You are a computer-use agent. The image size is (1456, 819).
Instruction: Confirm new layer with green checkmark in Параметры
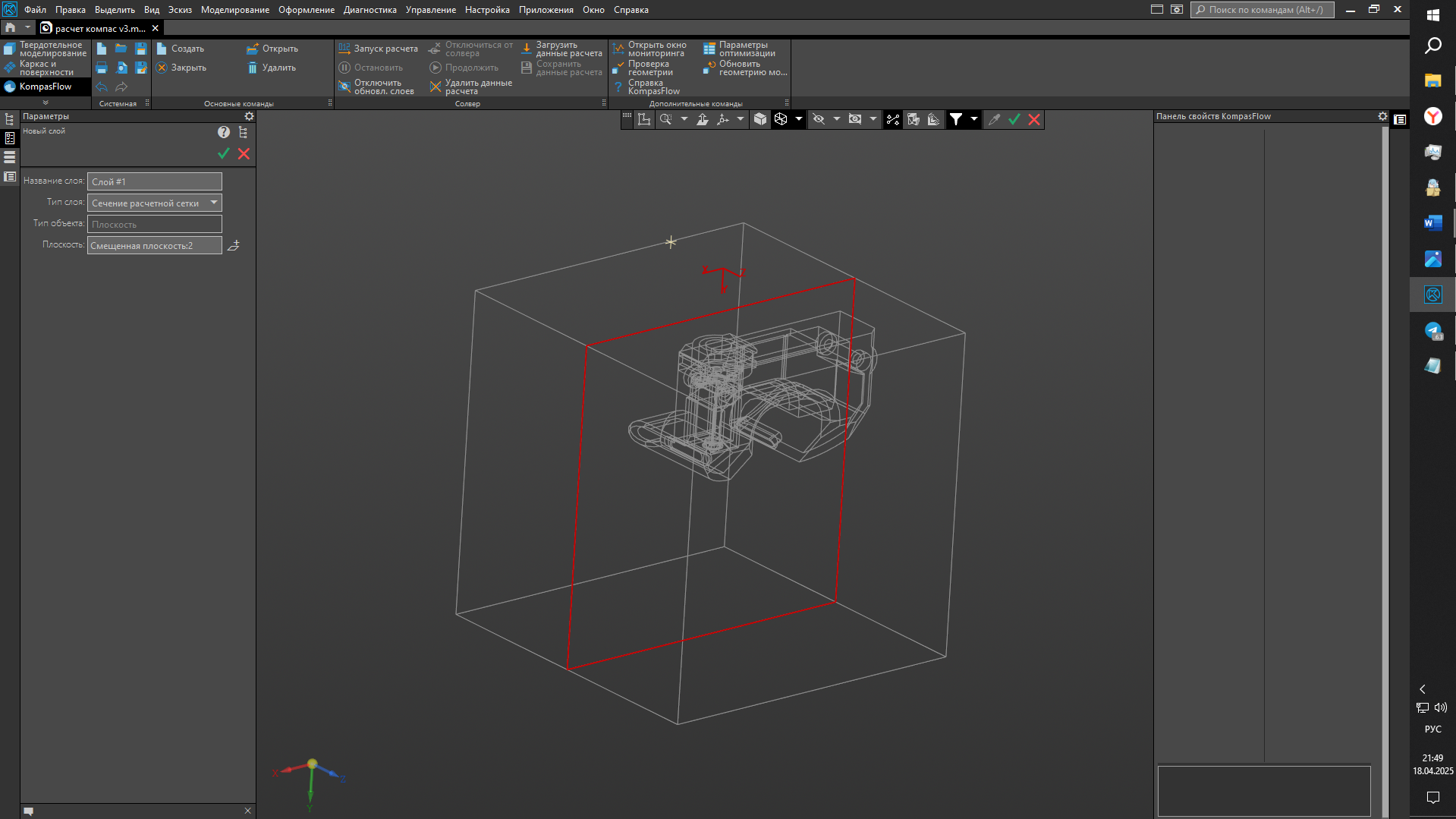224,153
